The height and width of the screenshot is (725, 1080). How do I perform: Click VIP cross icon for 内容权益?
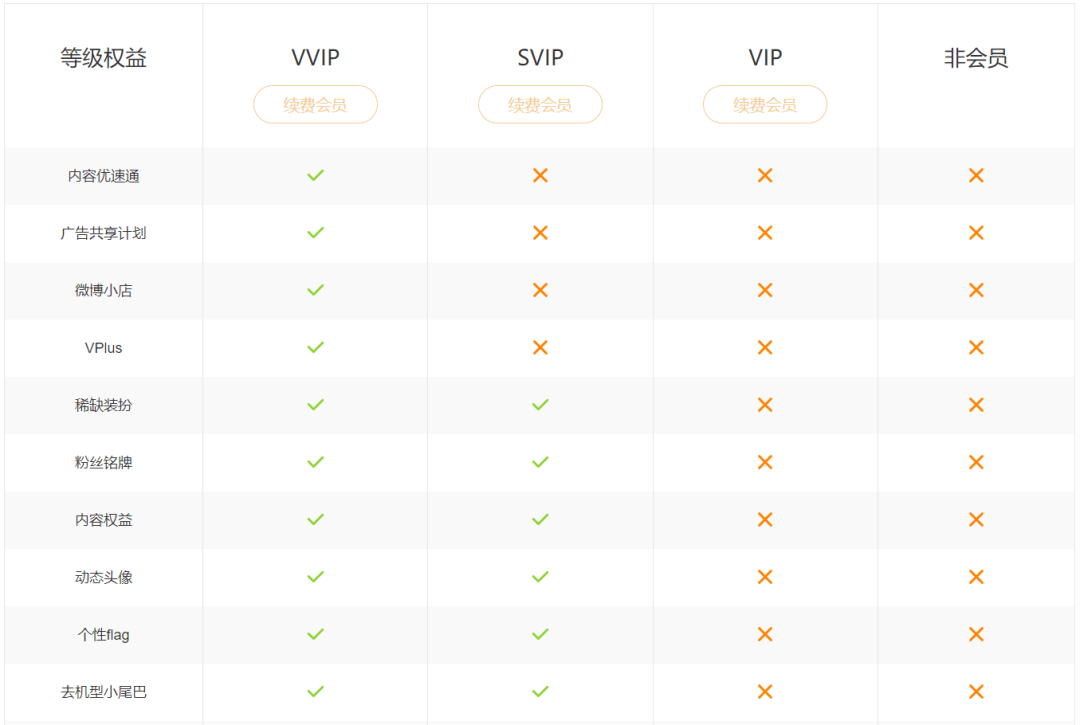point(765,520)
